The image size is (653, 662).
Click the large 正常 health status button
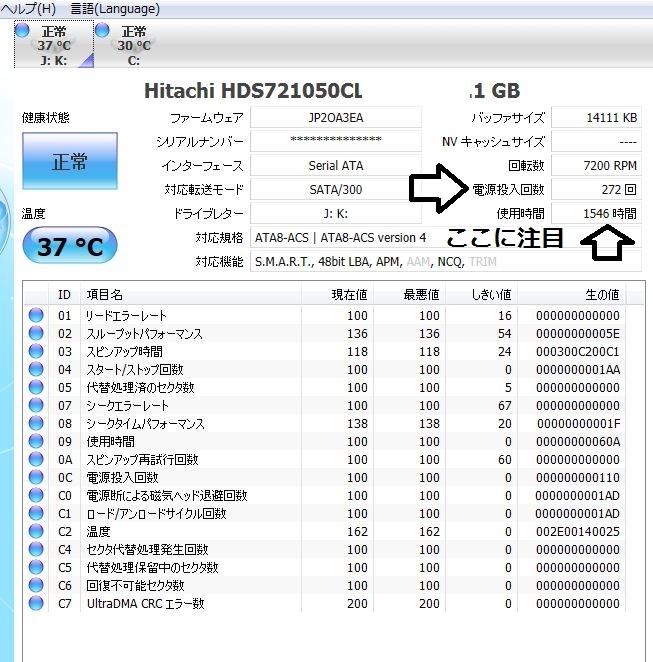click(70, 161)
